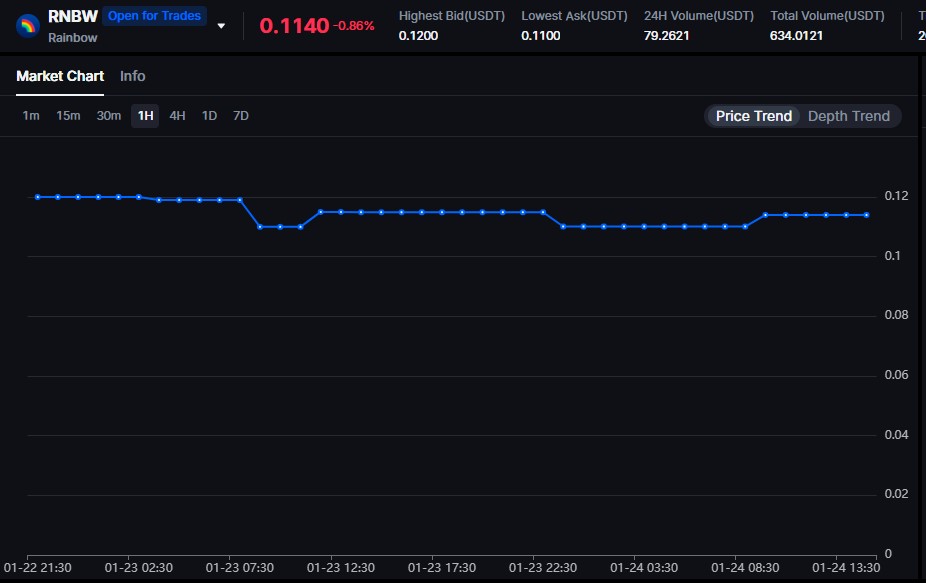The image size is (926, 583).
Task: Select the 30m chart interval
Action: pos(108,116)
